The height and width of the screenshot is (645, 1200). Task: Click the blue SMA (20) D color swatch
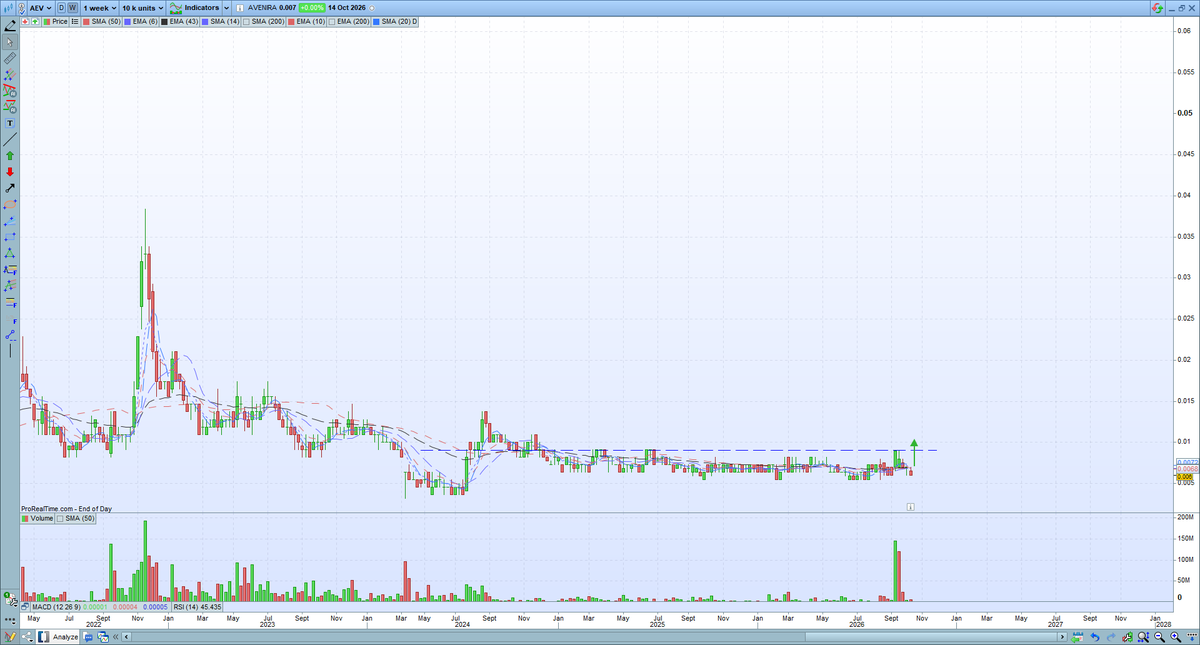[377, 21]
